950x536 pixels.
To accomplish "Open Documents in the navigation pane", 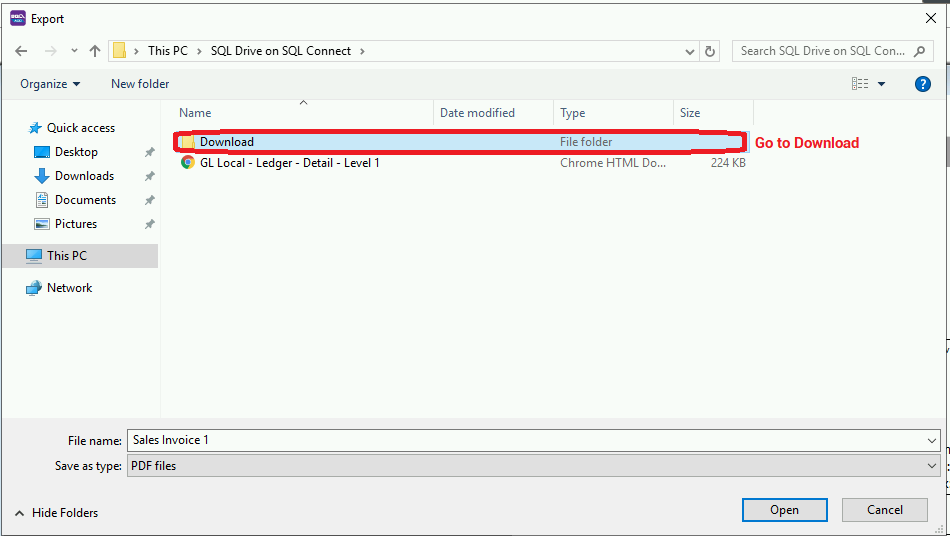I will tap(85, 200).
